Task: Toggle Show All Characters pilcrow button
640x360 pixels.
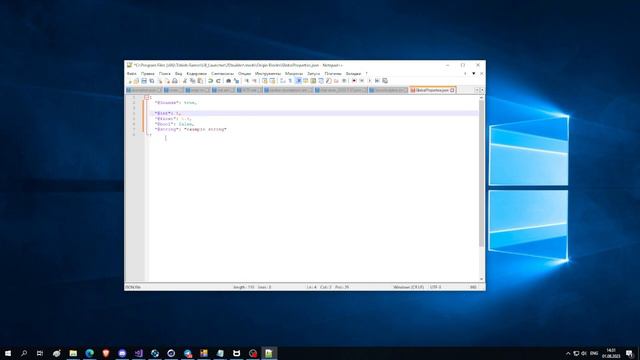Action: tap(290, 81)
